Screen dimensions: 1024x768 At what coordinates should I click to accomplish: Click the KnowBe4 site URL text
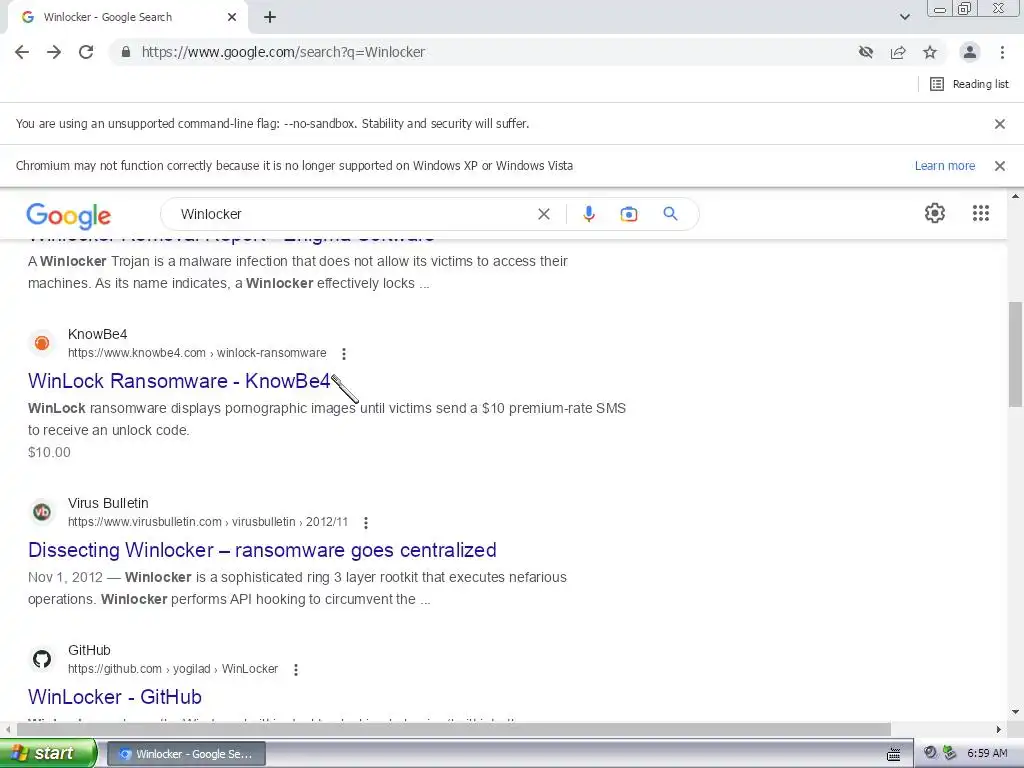(197, 353)
